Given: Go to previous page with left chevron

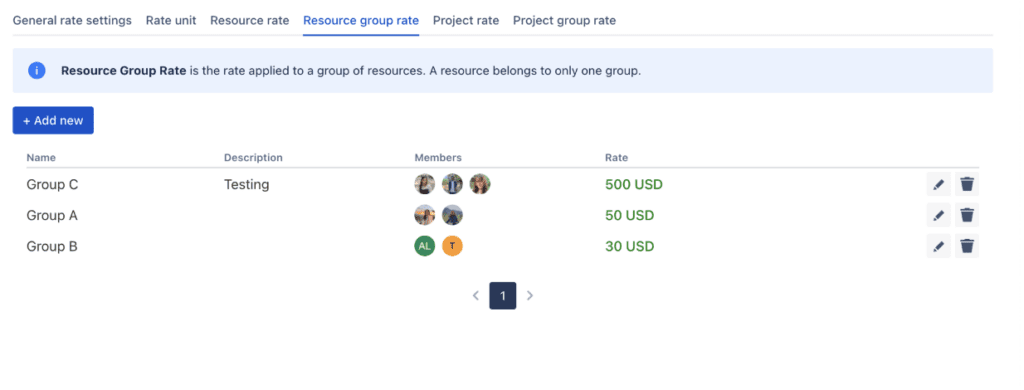Looking at the screenshot, I should point(476,295).
